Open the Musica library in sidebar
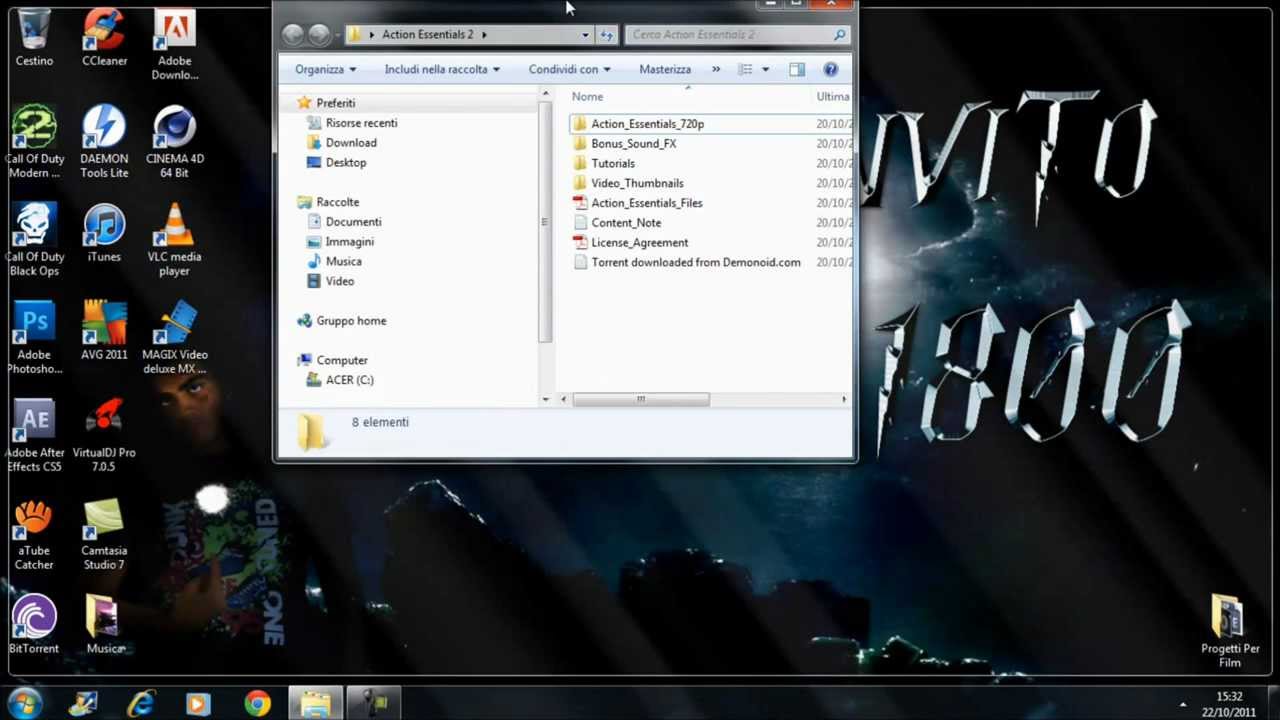 pos(343,261)
